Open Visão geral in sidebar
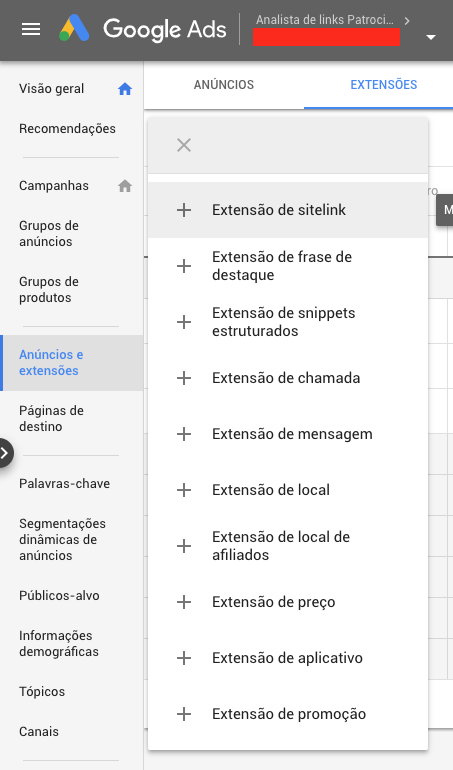 (x=52, y=89)
